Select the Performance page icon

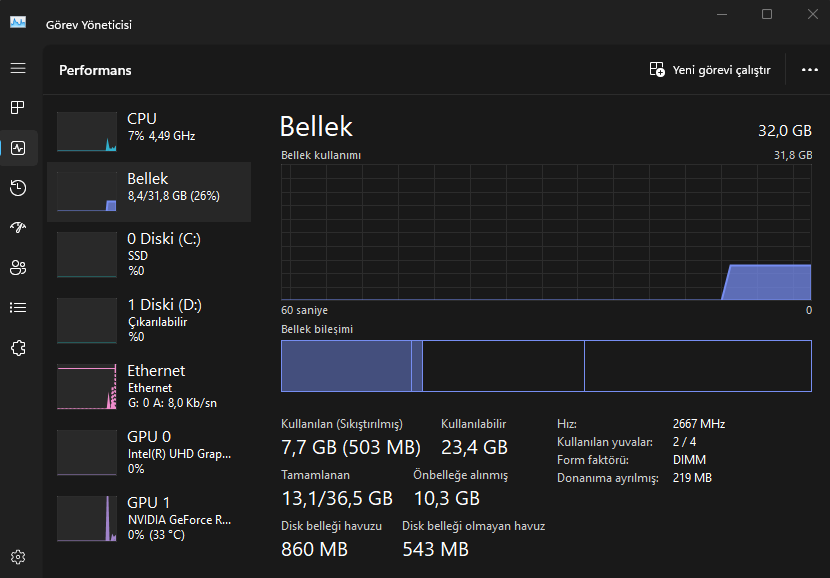click(x=18, y=148)
